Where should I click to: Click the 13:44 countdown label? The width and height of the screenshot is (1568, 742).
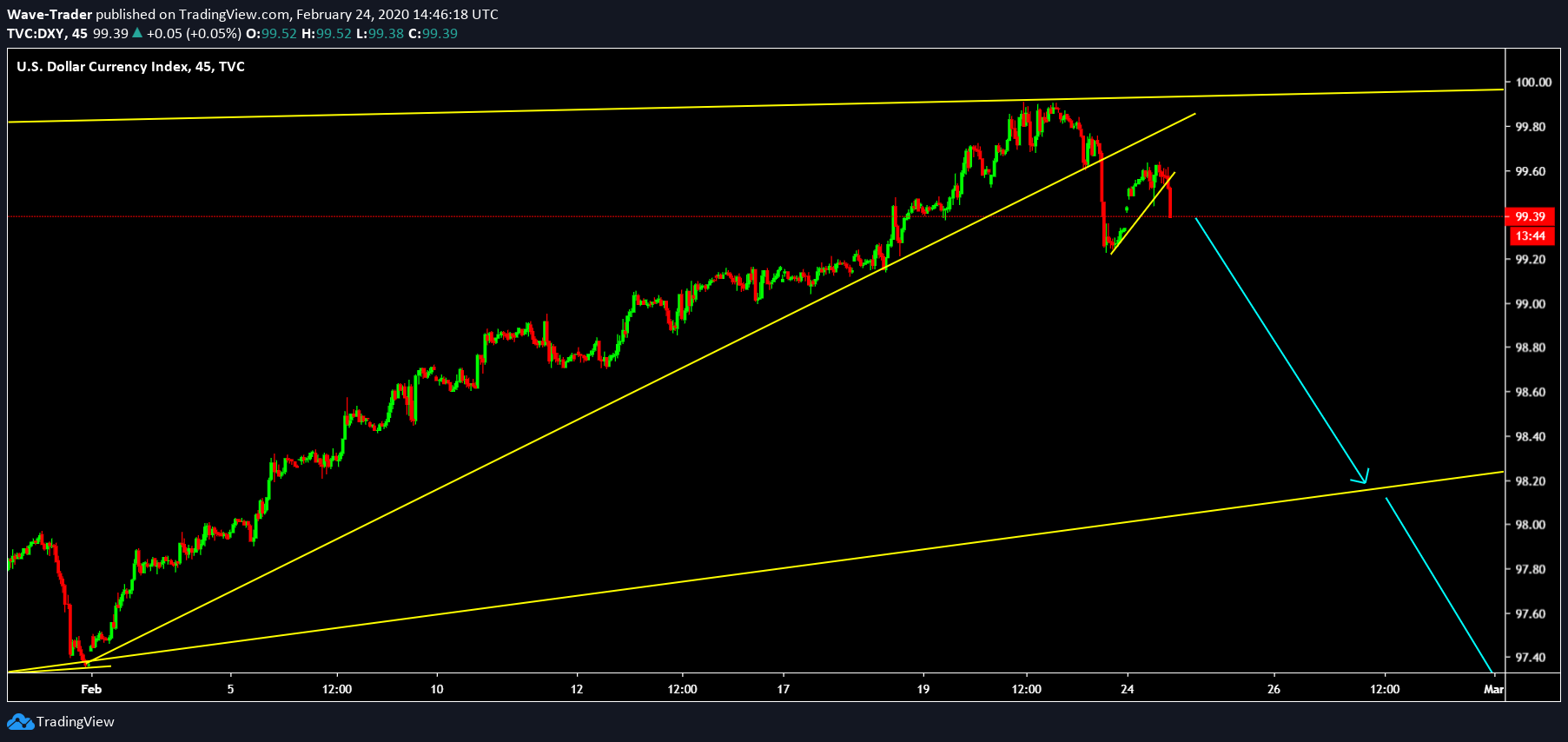1530,236
